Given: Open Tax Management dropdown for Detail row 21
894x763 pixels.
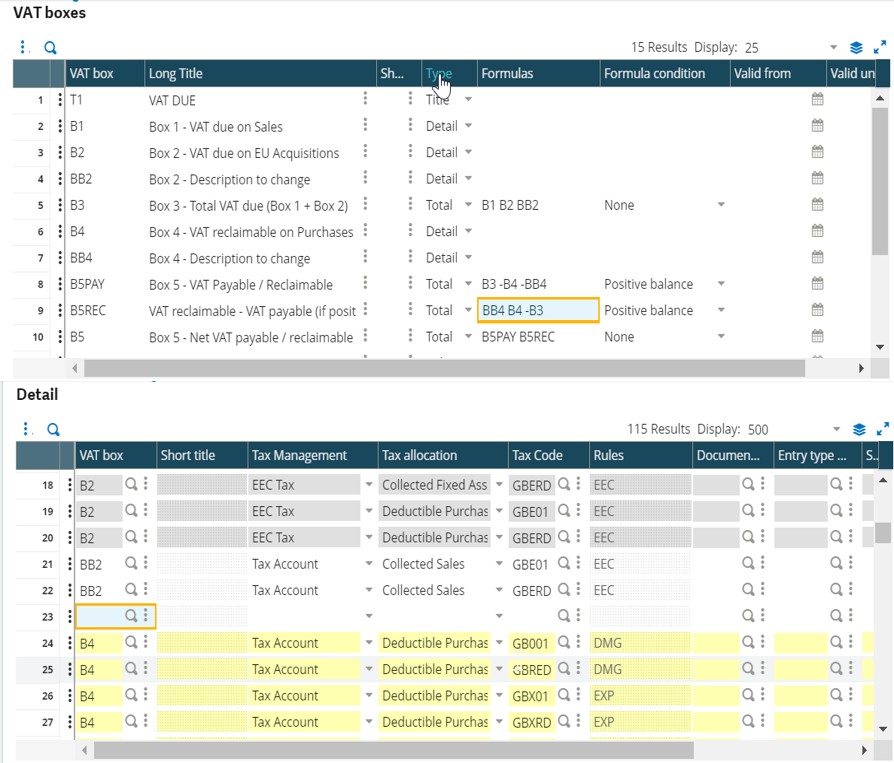Looking at the screenshot, I should [369, 563].
